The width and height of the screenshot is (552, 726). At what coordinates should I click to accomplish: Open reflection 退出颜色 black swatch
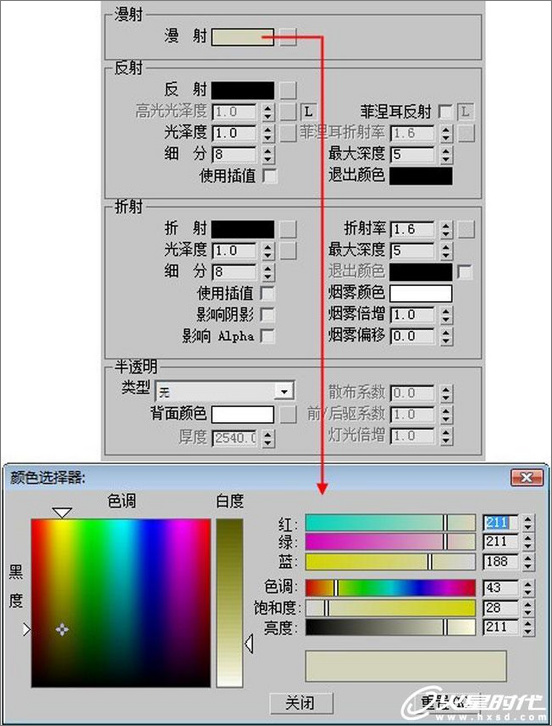(x=421, y=176)
